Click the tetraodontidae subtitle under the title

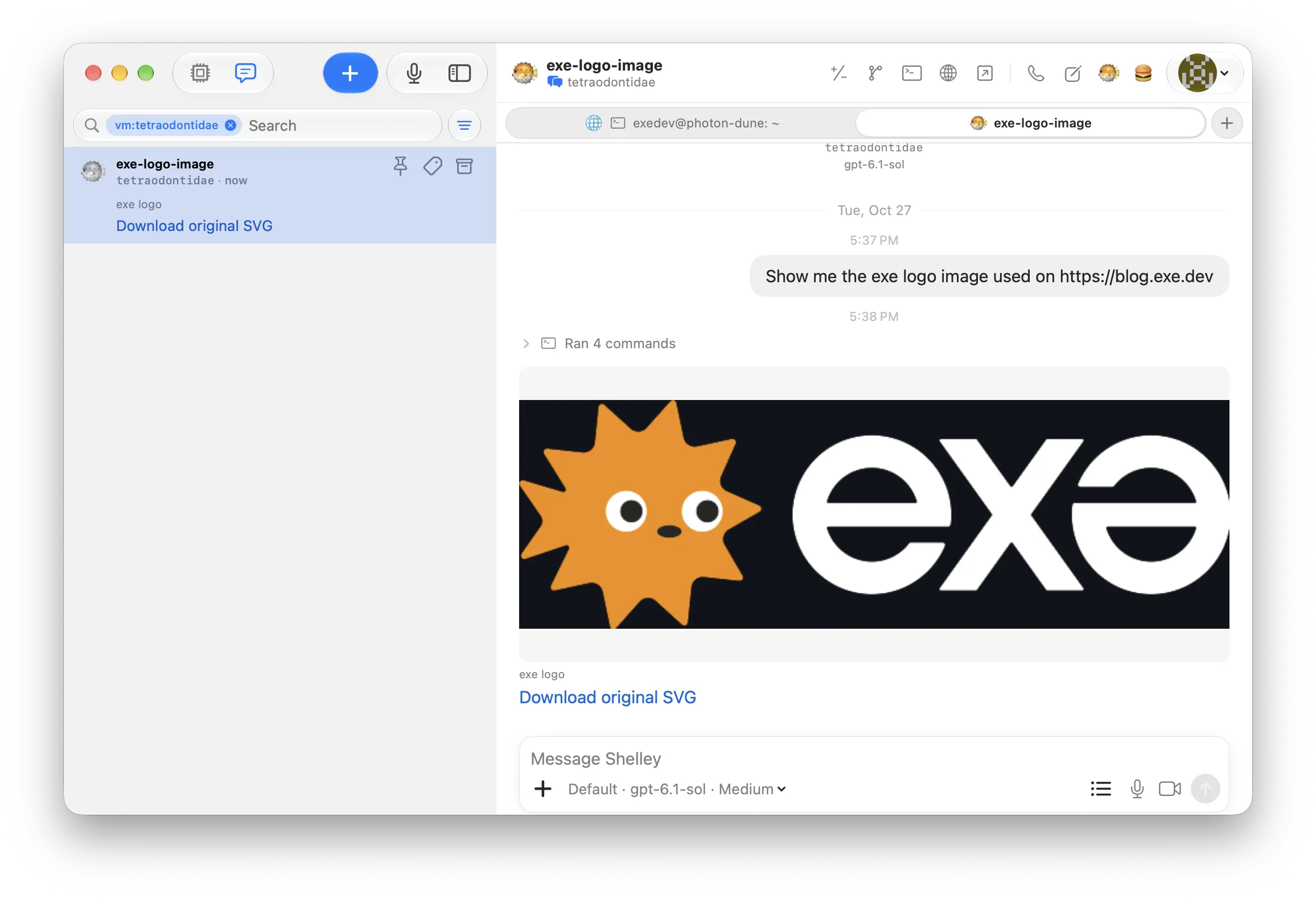click(611, 83)
